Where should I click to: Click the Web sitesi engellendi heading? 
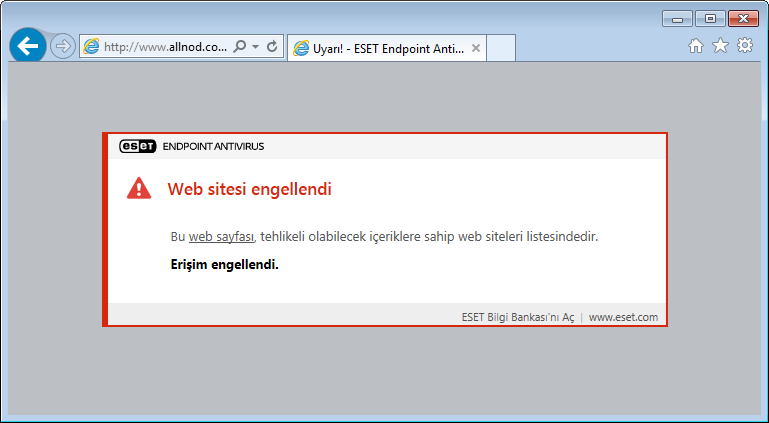250,189
